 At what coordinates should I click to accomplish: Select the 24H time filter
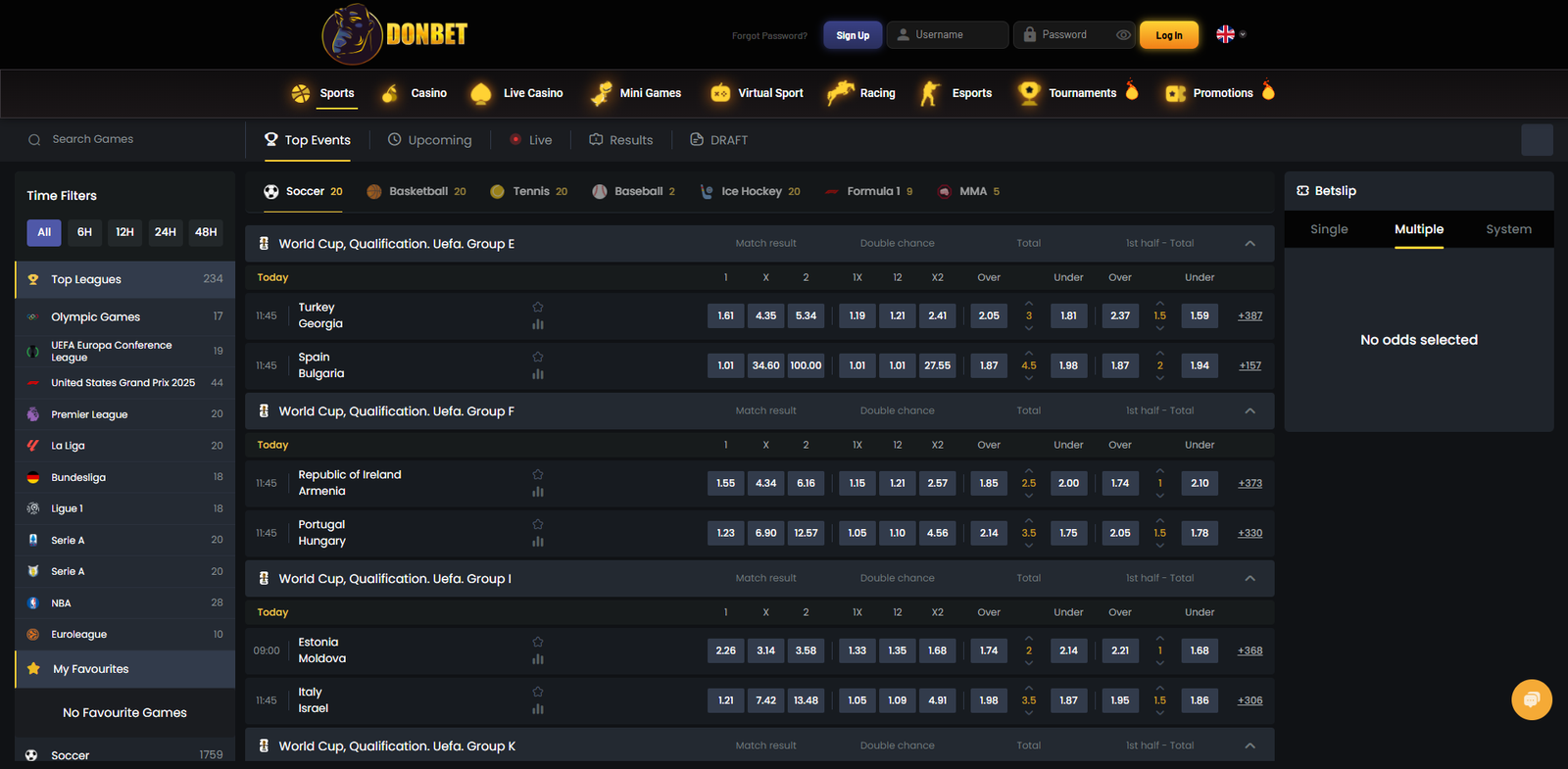(166, 232)
